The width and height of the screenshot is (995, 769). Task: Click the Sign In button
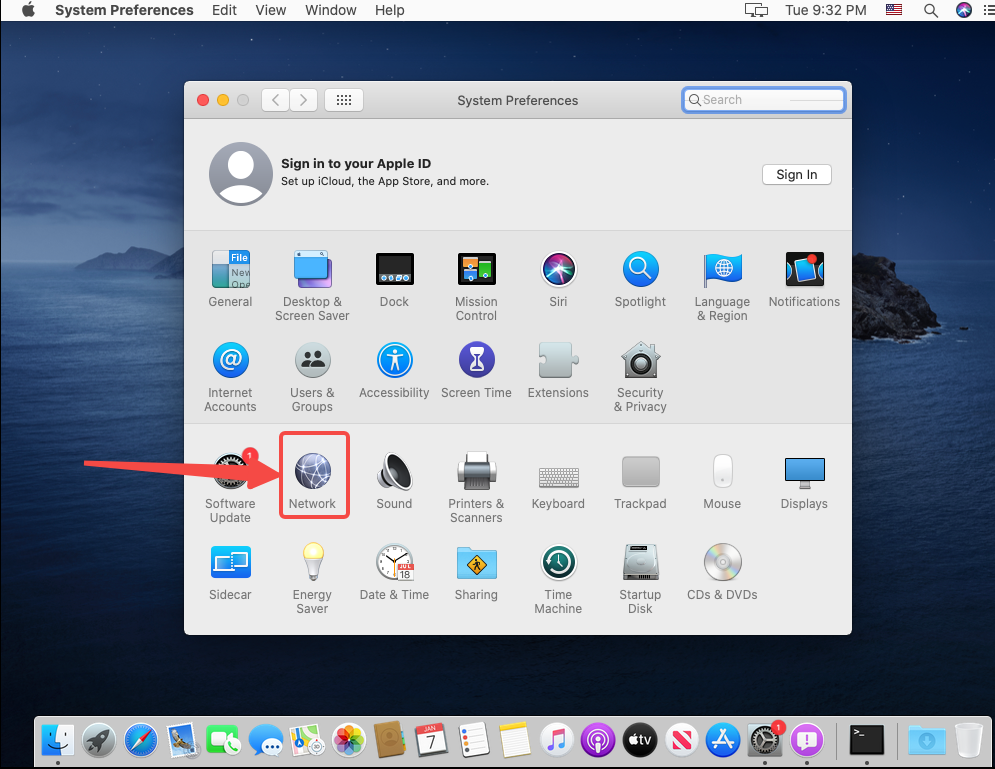click(x=796, y=174)
